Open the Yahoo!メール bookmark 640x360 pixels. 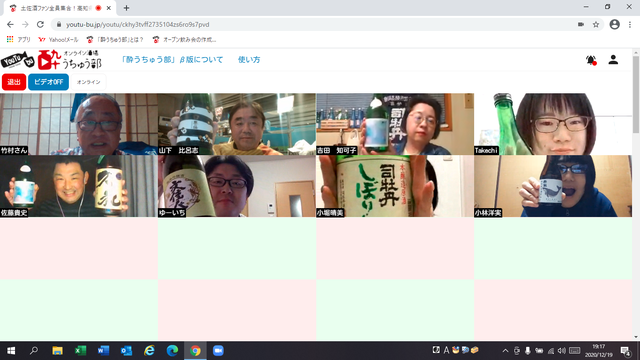point(58,40)
